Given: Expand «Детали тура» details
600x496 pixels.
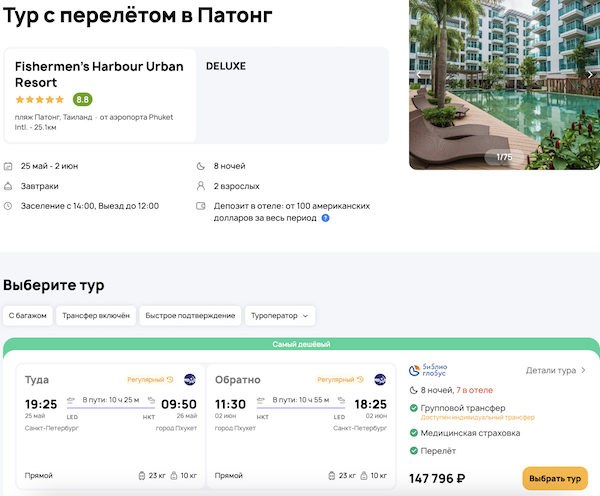Looking at the screenshot, I should click(556, 371).
